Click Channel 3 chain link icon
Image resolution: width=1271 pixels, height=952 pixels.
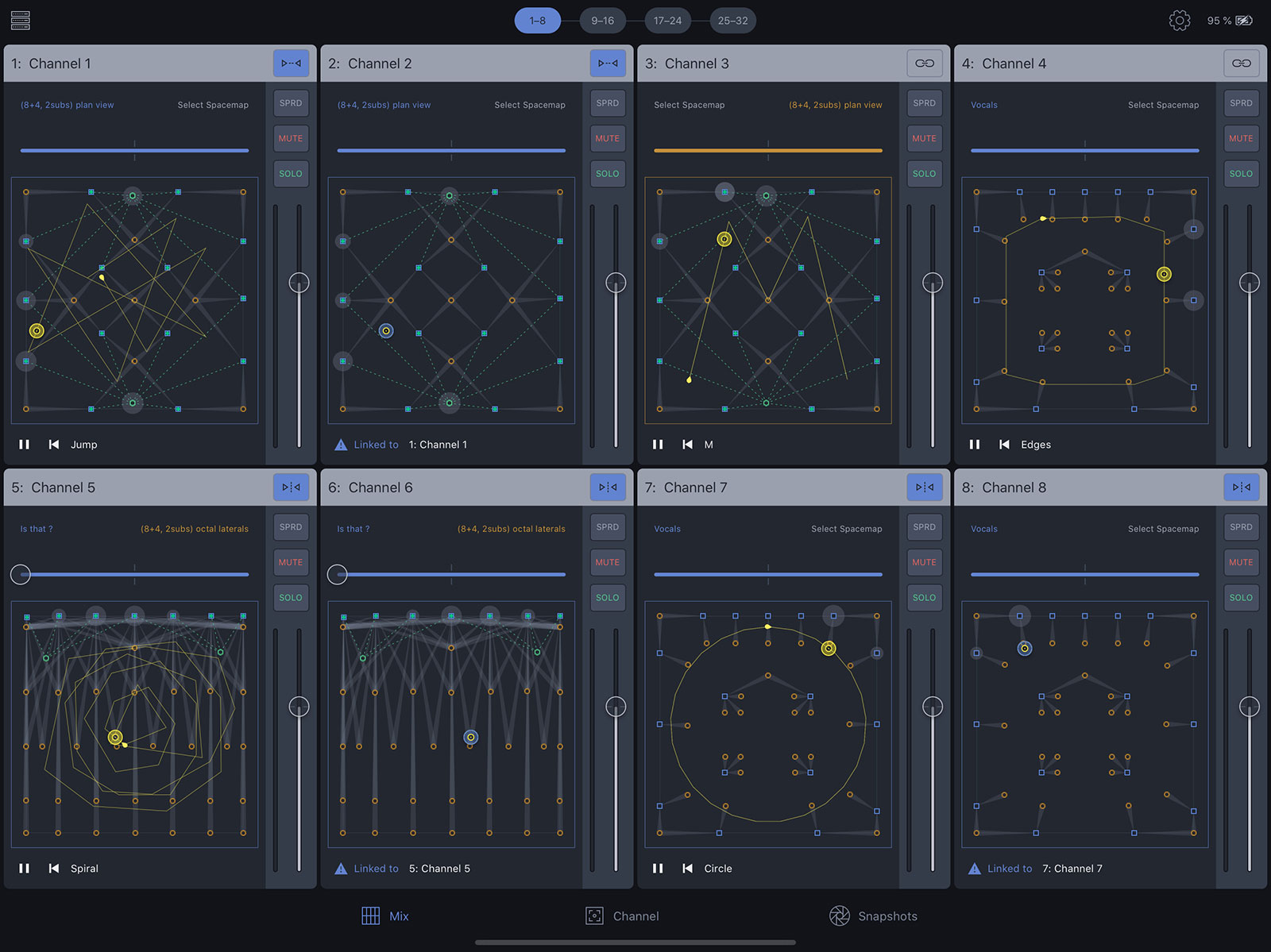[x=924, y=64]
